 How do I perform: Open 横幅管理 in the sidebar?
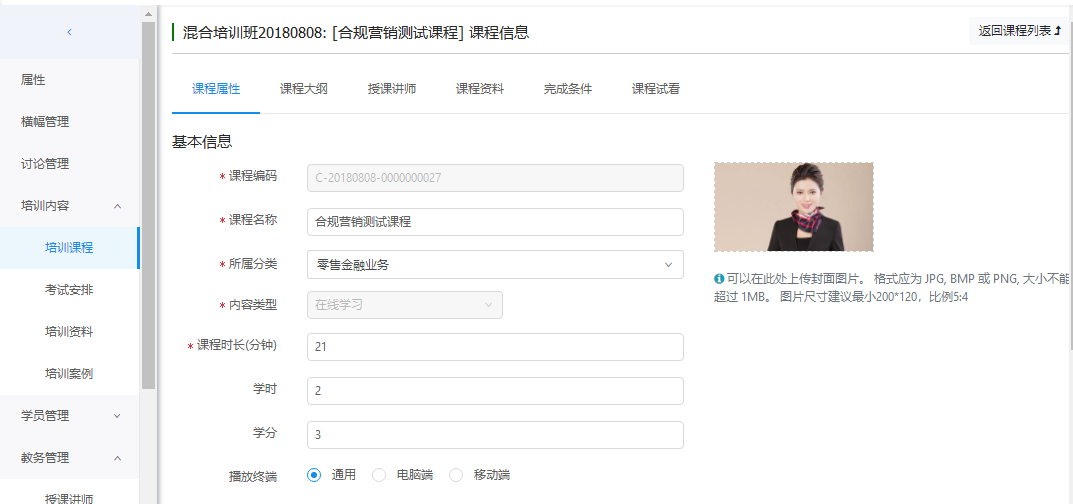(45, 122)
